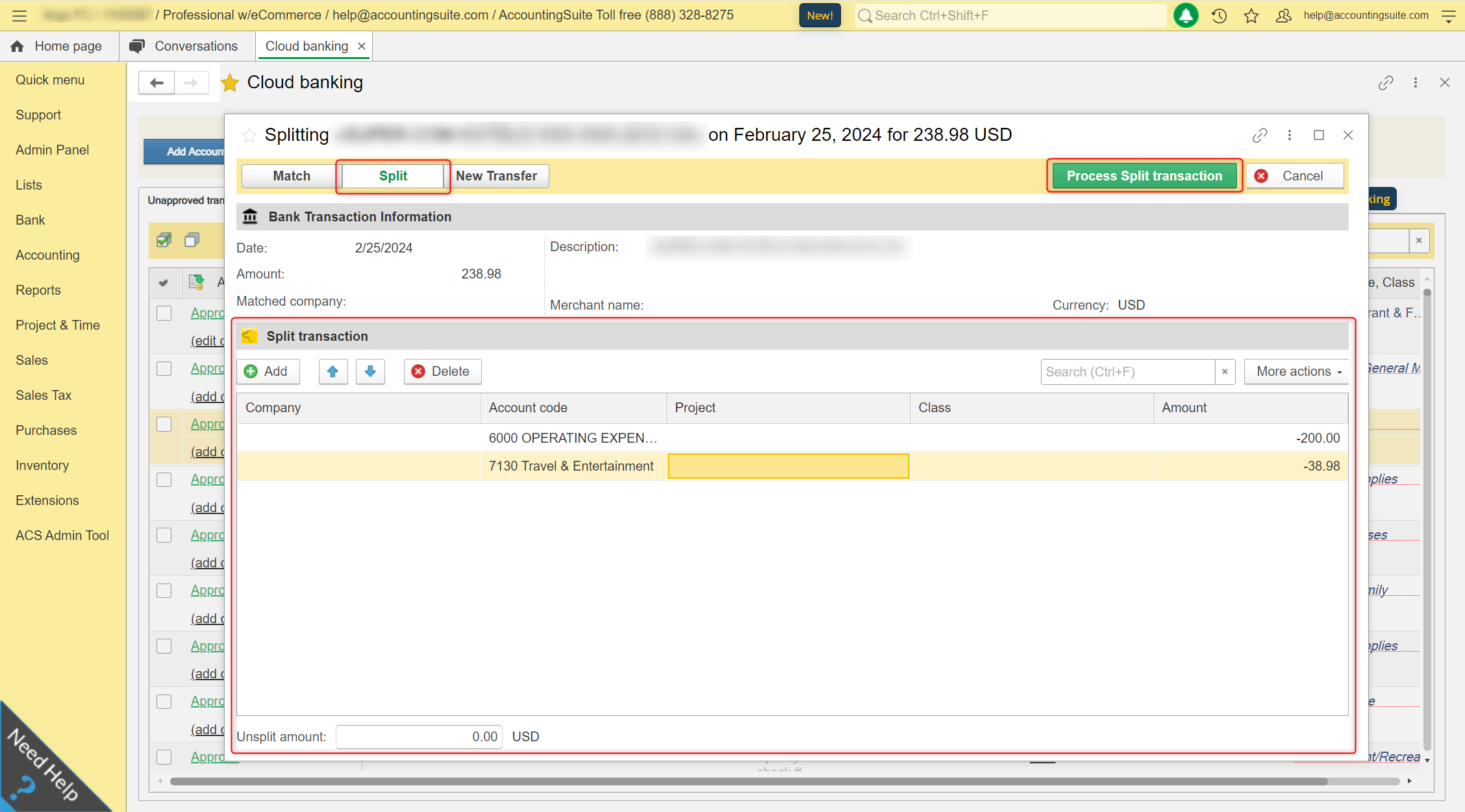Expand the More actions dropdown

1298,371
